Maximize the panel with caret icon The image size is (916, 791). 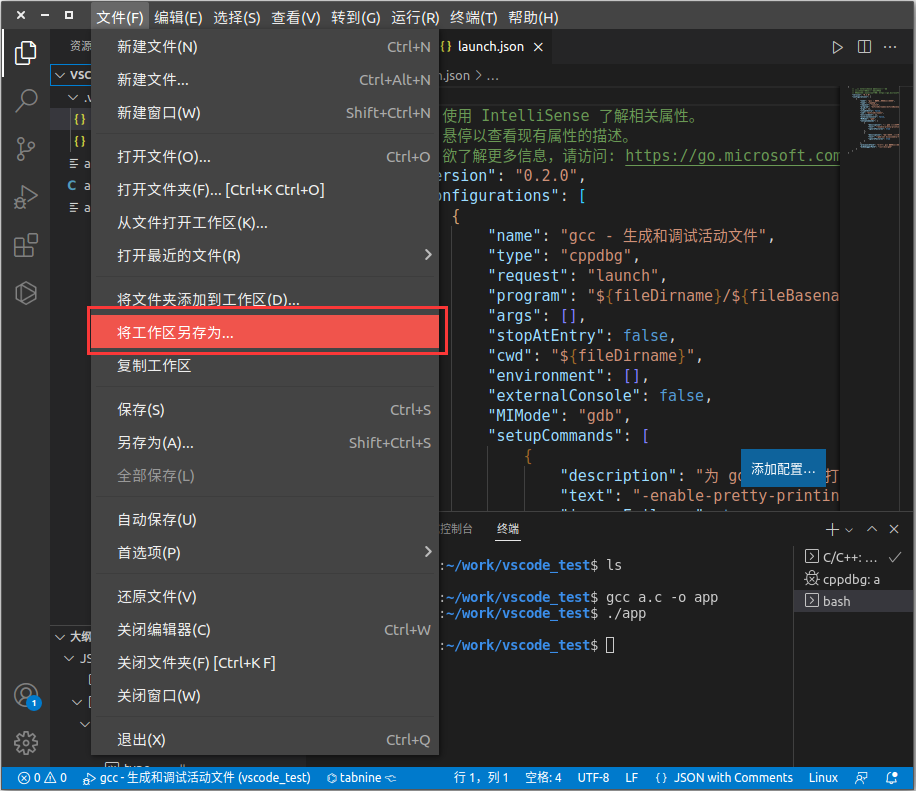coord(872,529)
